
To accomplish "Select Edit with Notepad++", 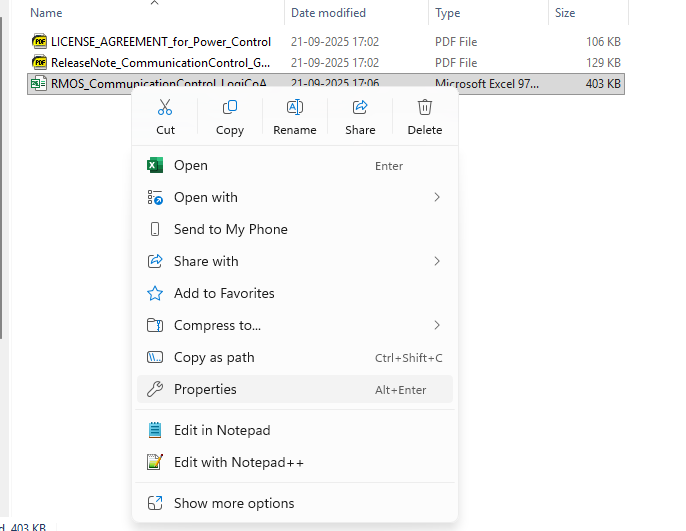I will 238,462.
